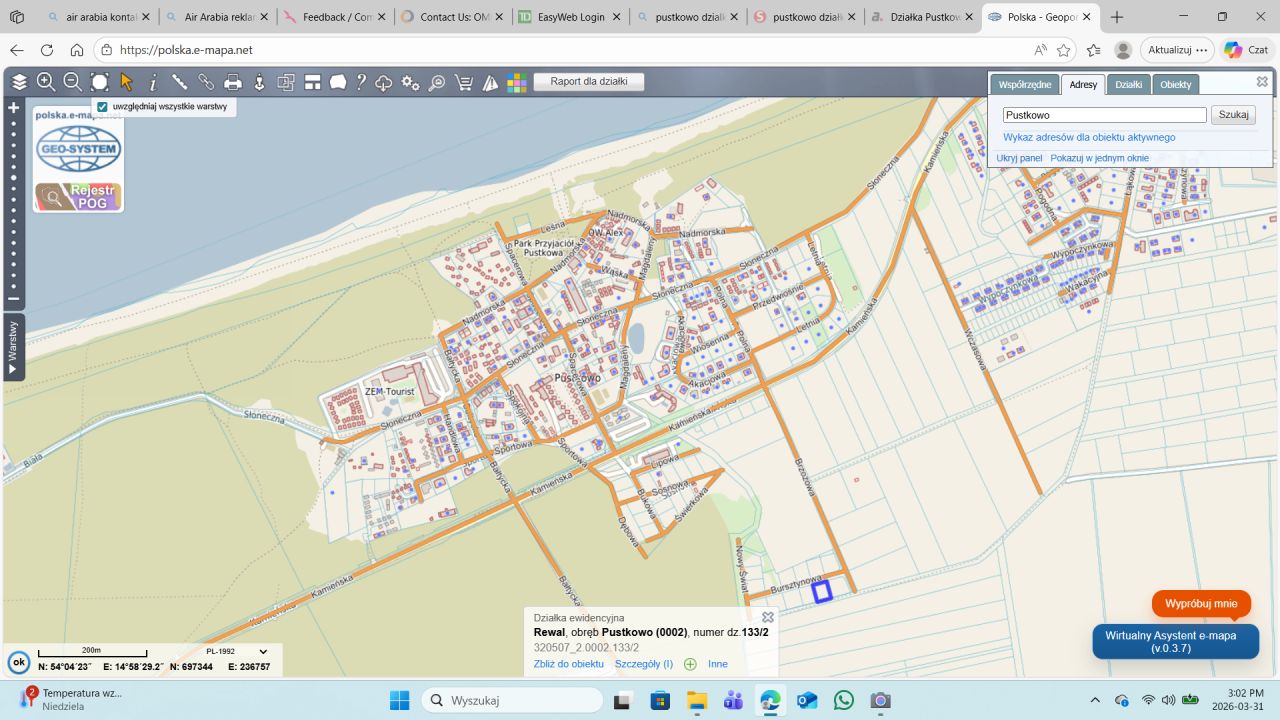
Task: Select the zoom in magnifier tool
Action: (46, 82)
